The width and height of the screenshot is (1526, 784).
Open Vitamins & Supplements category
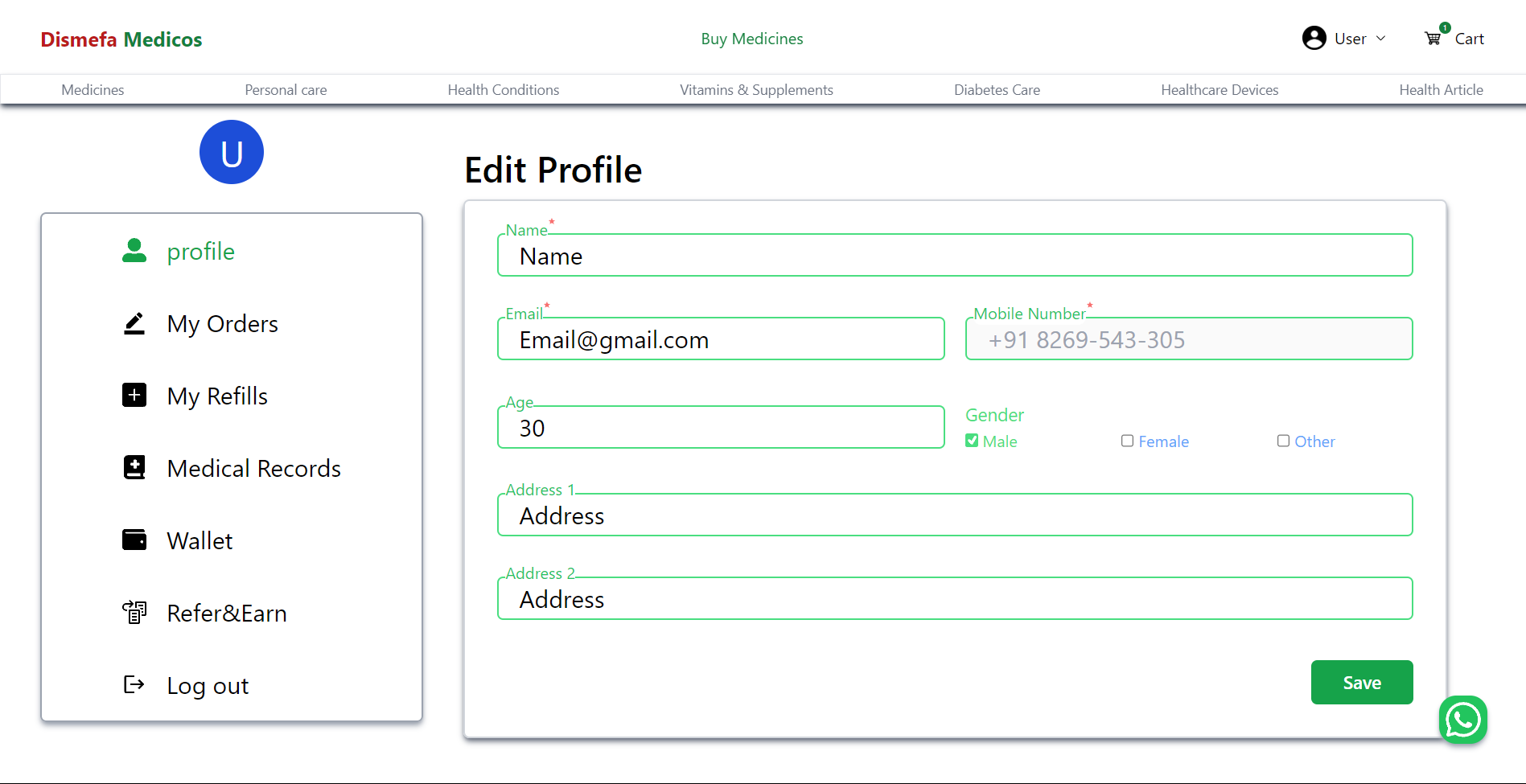(x=756, y=90)
